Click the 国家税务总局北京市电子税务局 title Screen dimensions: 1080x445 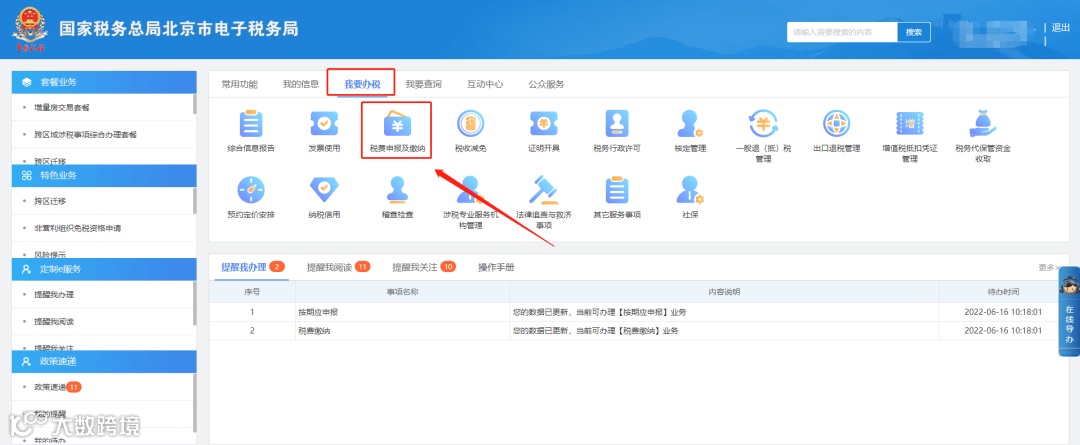pos(179,29)
